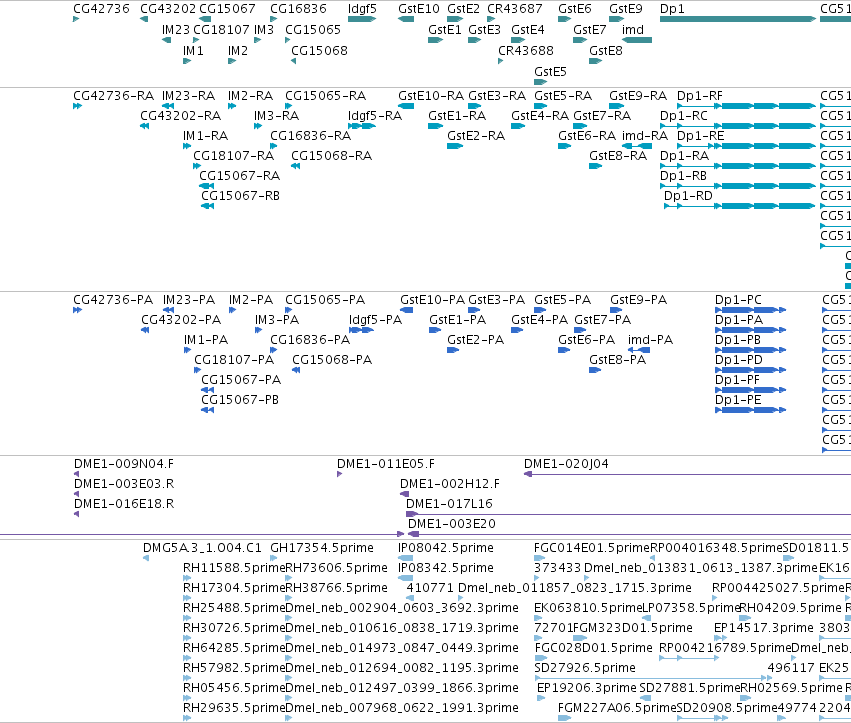The image size is (851, 723).
Task: Select the GstE8-RA transcript label
Action: click(x=618, y=156)
